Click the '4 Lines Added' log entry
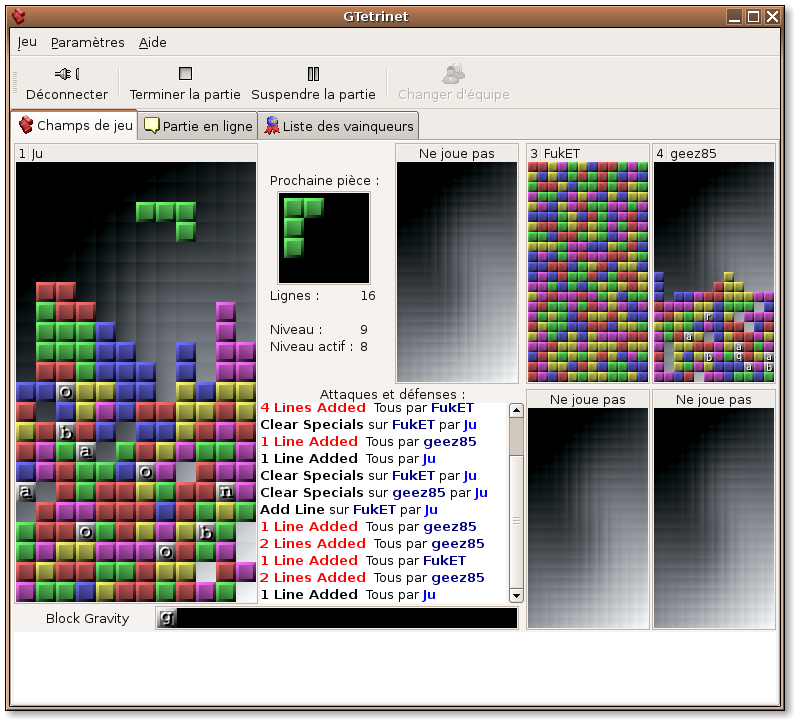The image size is (794, 720). pos(367,408)
